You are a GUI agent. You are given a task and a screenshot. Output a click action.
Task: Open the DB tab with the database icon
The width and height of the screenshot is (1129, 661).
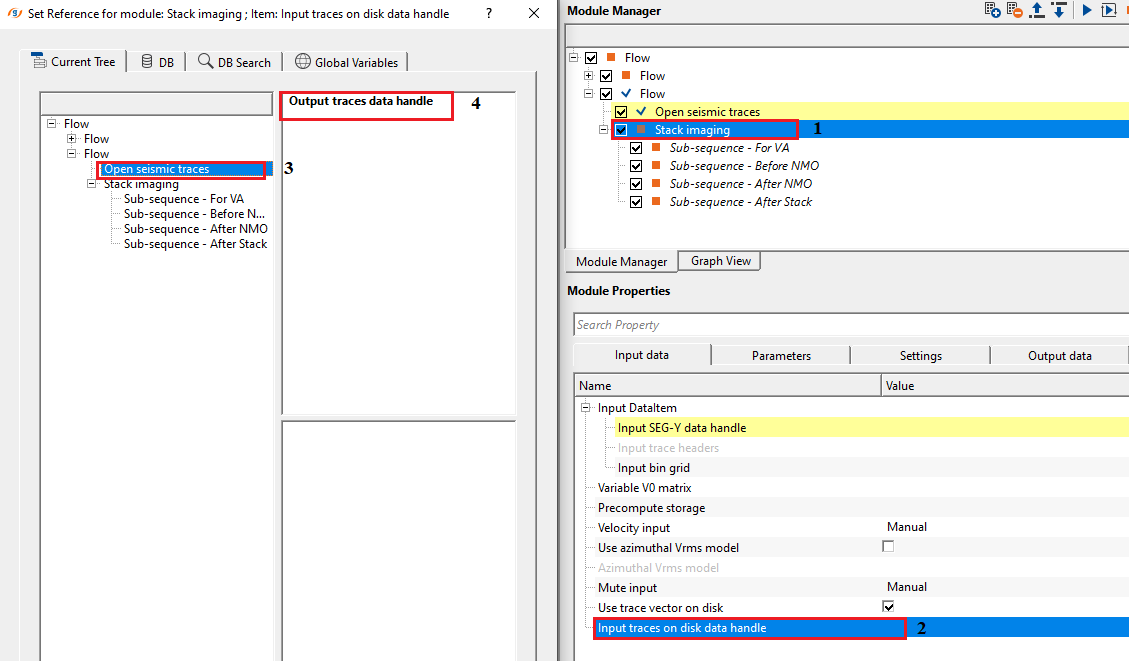tap(157, 62)
